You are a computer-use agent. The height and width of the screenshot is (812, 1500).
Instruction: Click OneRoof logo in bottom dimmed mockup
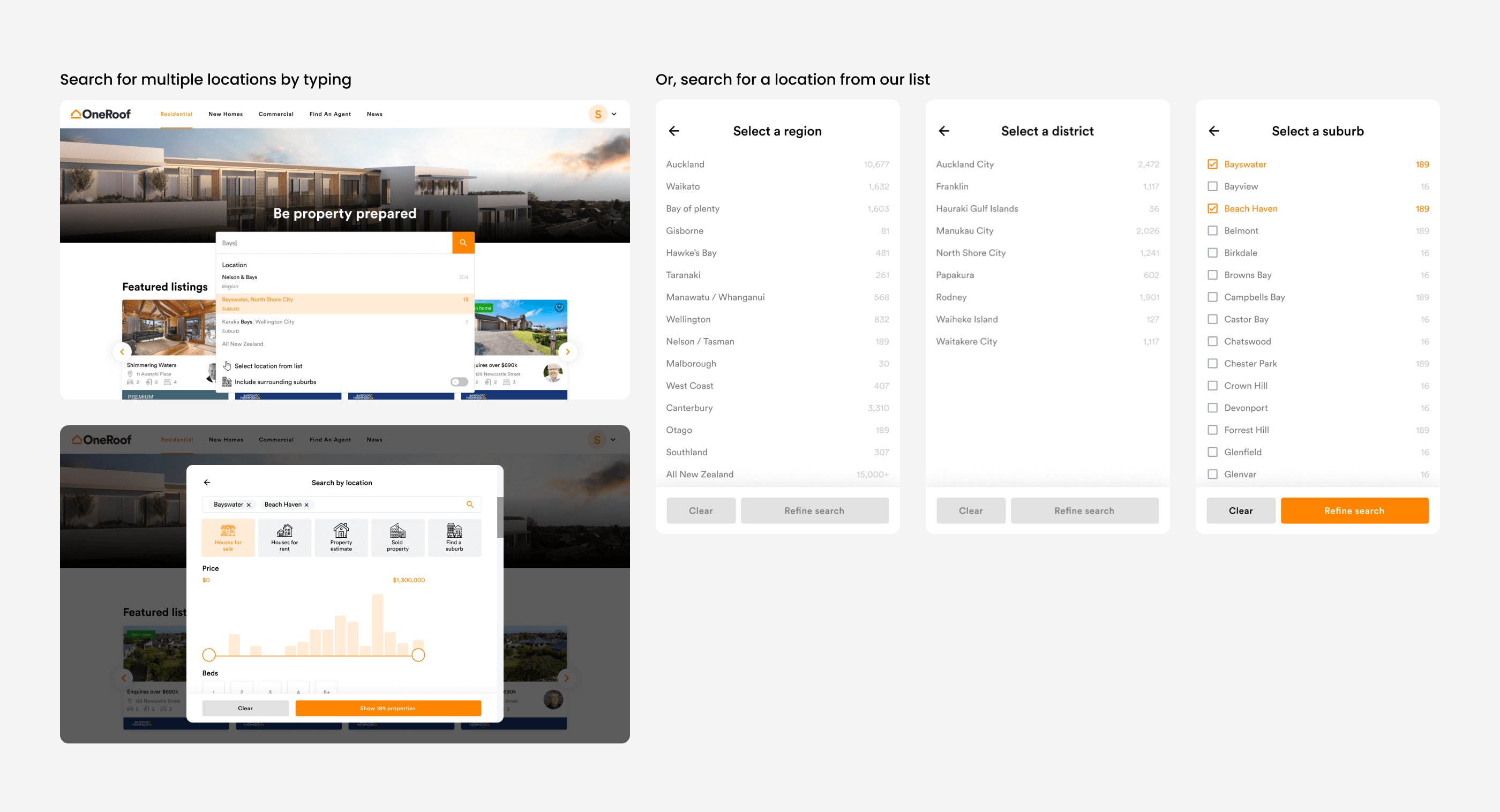(x=102, y=439)
